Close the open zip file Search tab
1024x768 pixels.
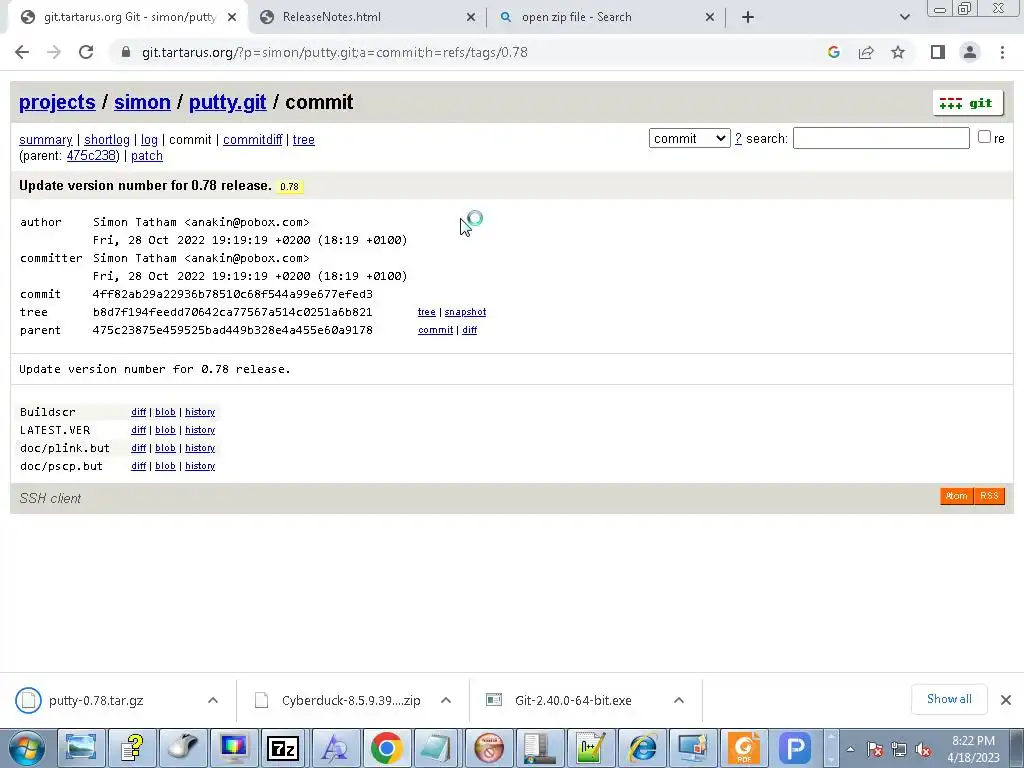[710, 18]
